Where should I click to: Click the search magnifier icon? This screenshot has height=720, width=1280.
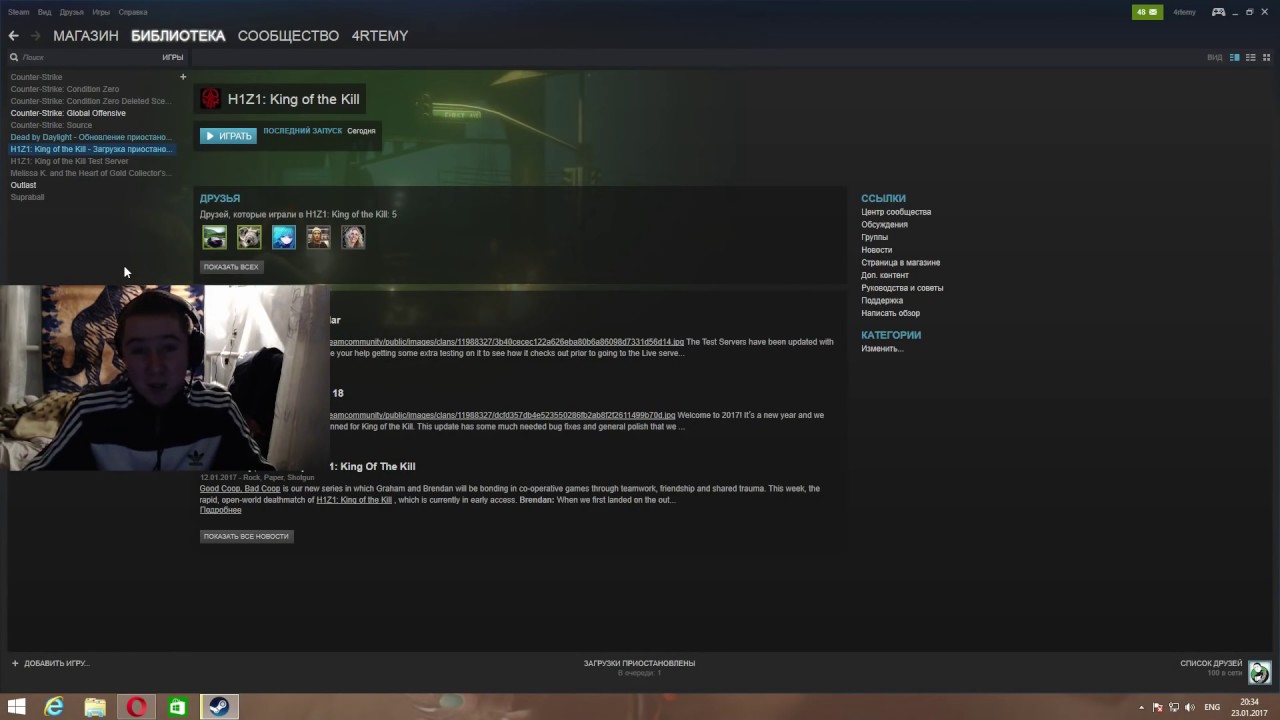14,58
